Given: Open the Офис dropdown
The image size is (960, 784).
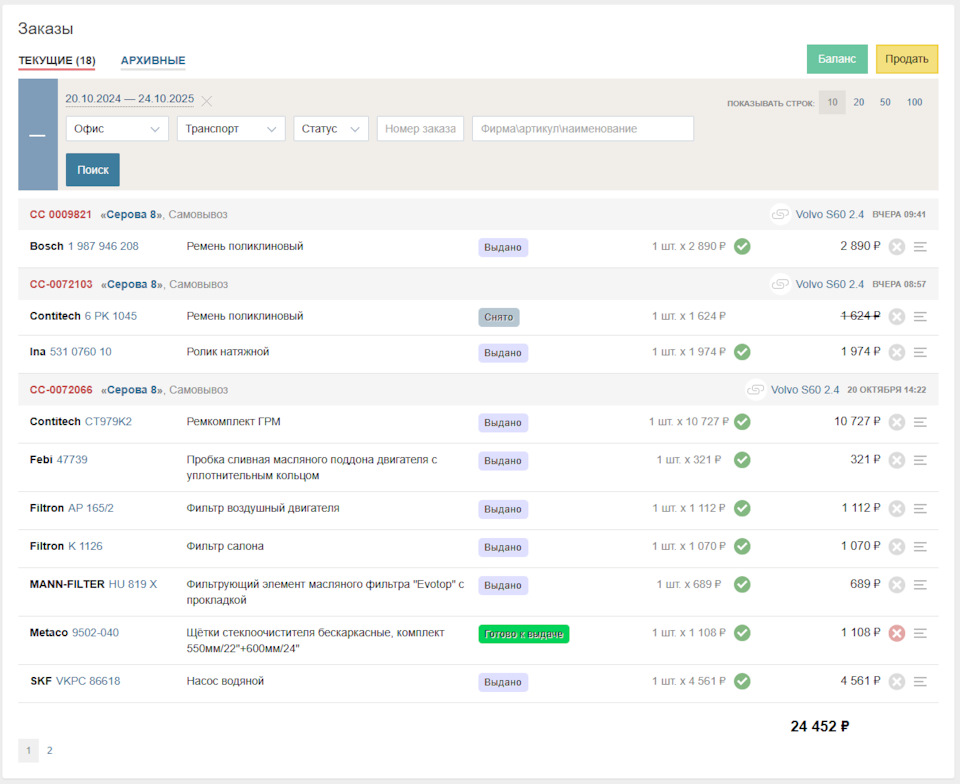Looking at the screenshot, I should point(117,129).
